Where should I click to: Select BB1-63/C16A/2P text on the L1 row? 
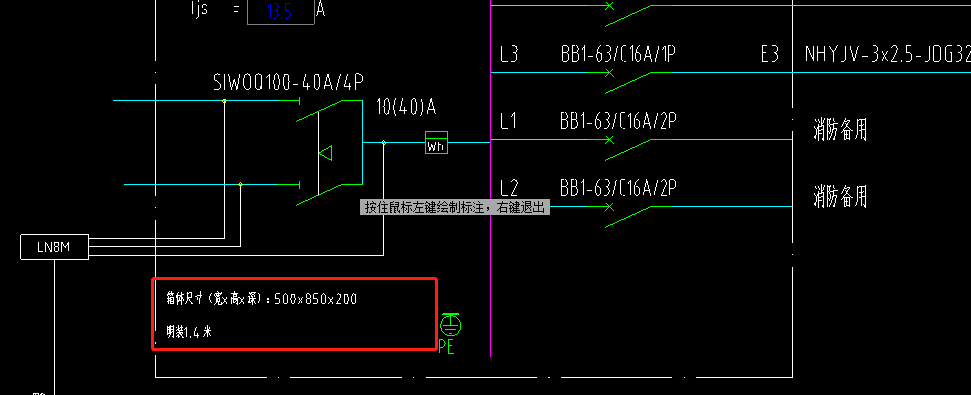[617, 121]
